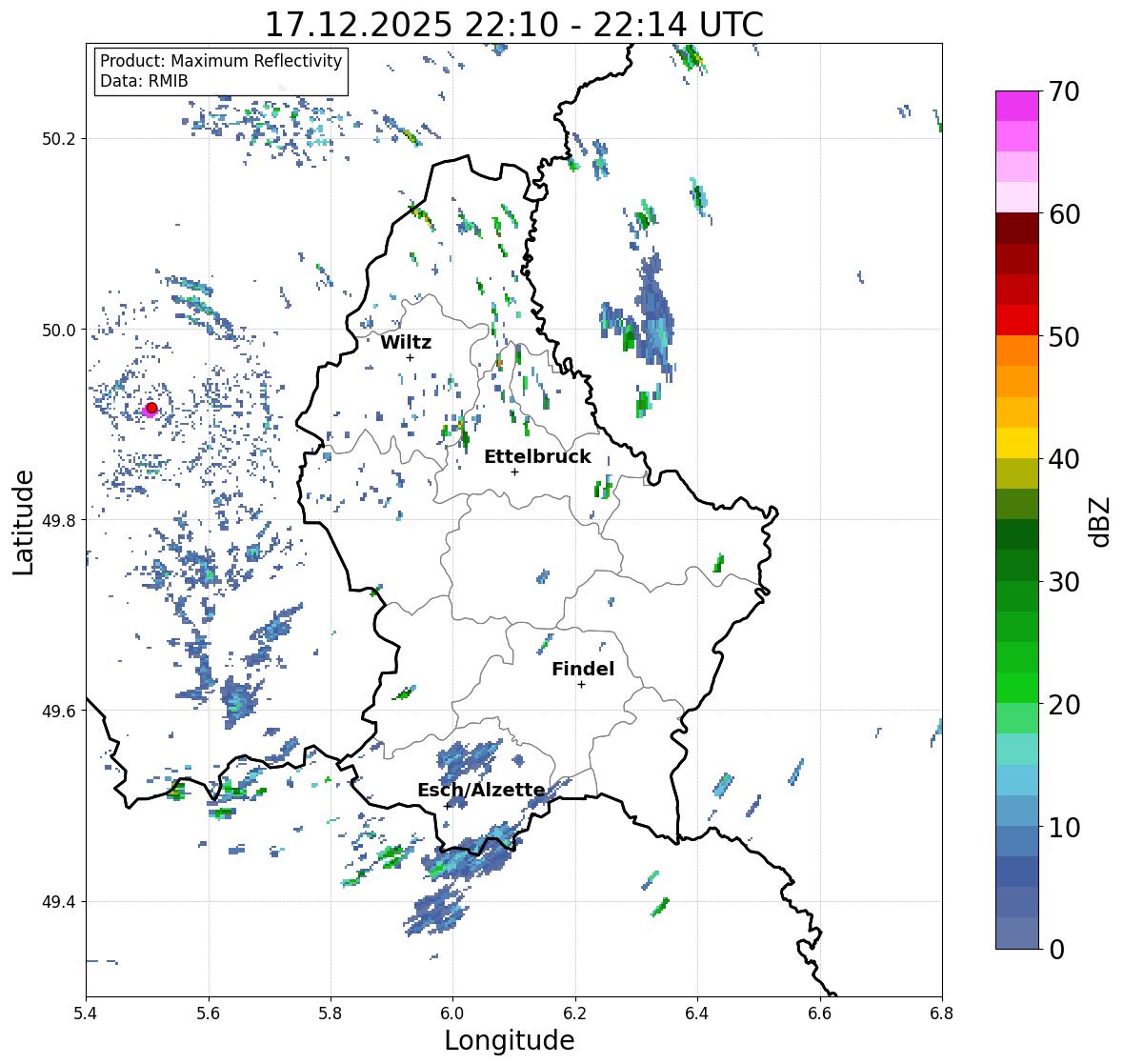Click the dark red colorbar segment below 60
Image resolution: width=1123 pixels, height=1064 pixels.
tap(1017, 229)
